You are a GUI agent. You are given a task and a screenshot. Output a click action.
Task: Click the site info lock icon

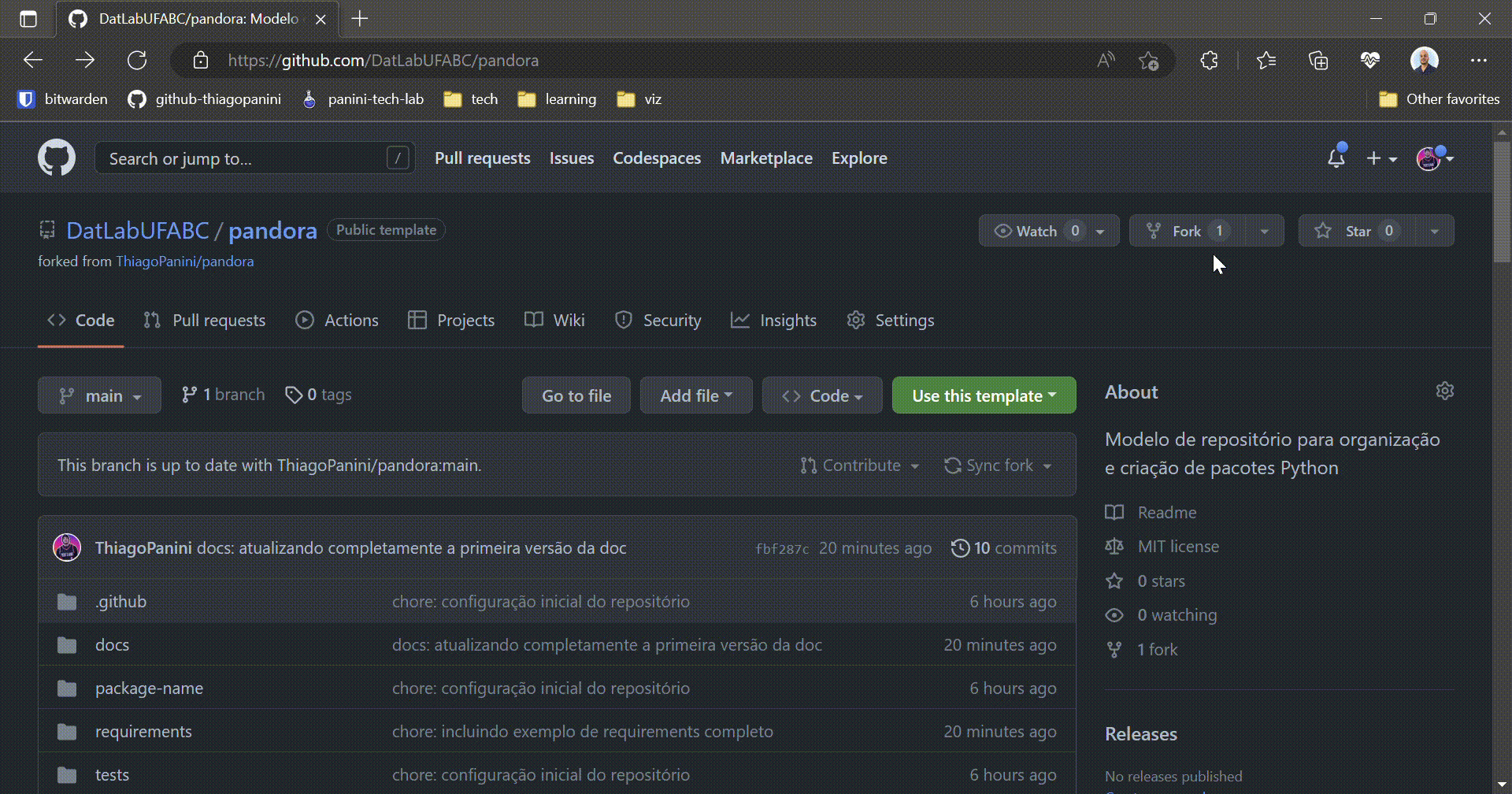201,61
